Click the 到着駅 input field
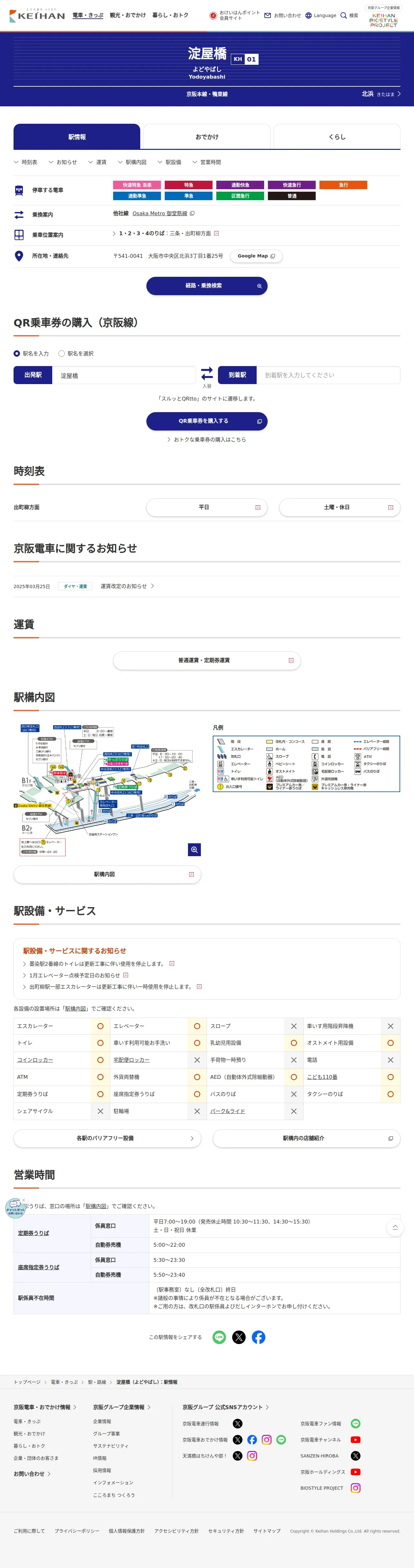 point(328,375)
